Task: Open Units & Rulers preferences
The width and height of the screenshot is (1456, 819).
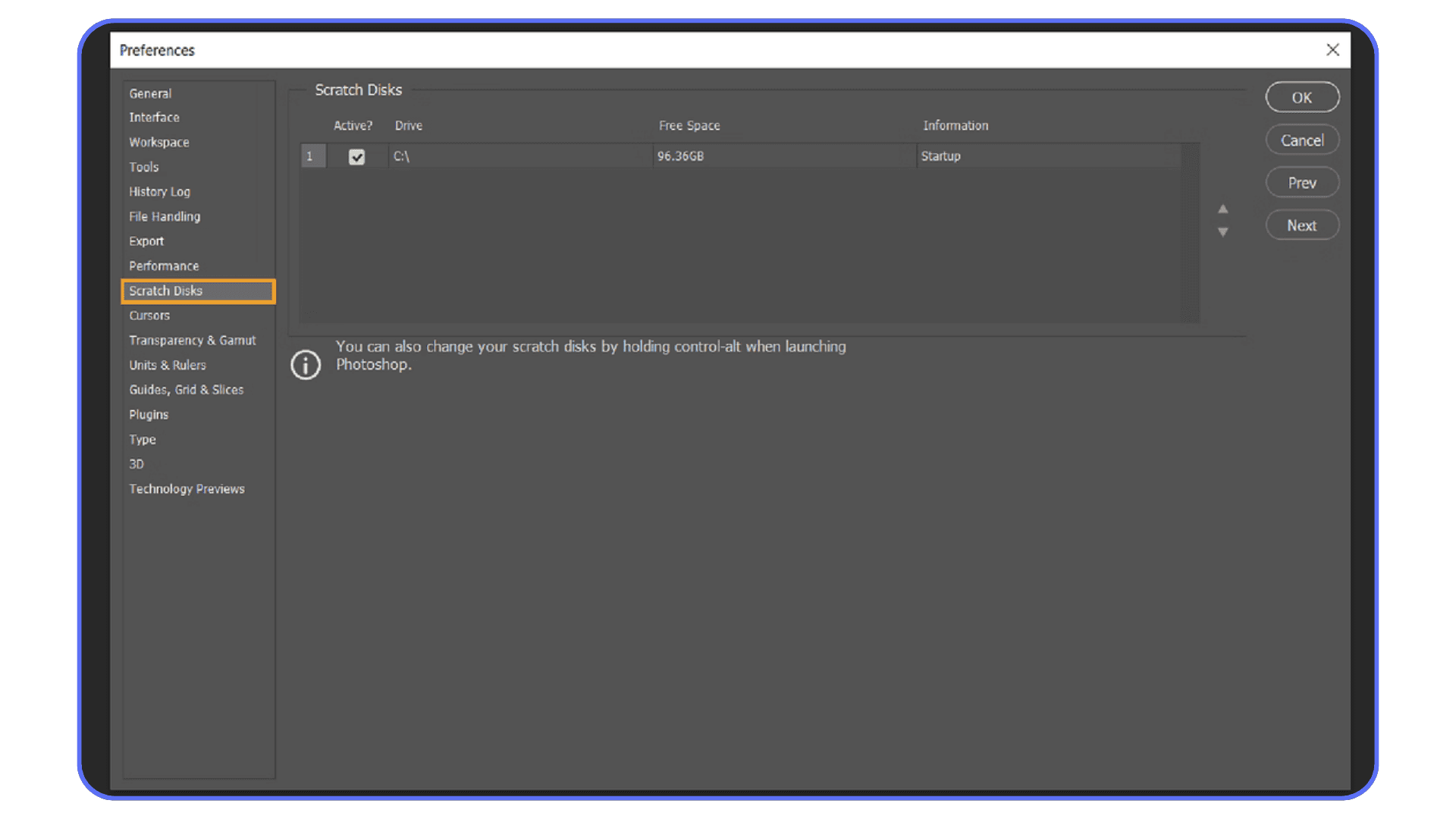Action: tap(168, 365)
